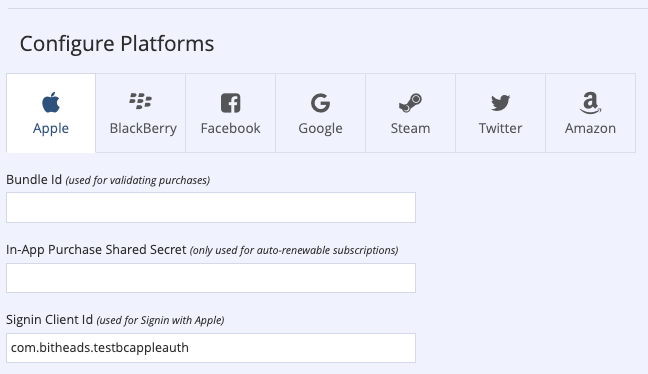Focus the In-App Purchase Shared Secret field
The image size is (648, 374).
[x=211, y=278]
